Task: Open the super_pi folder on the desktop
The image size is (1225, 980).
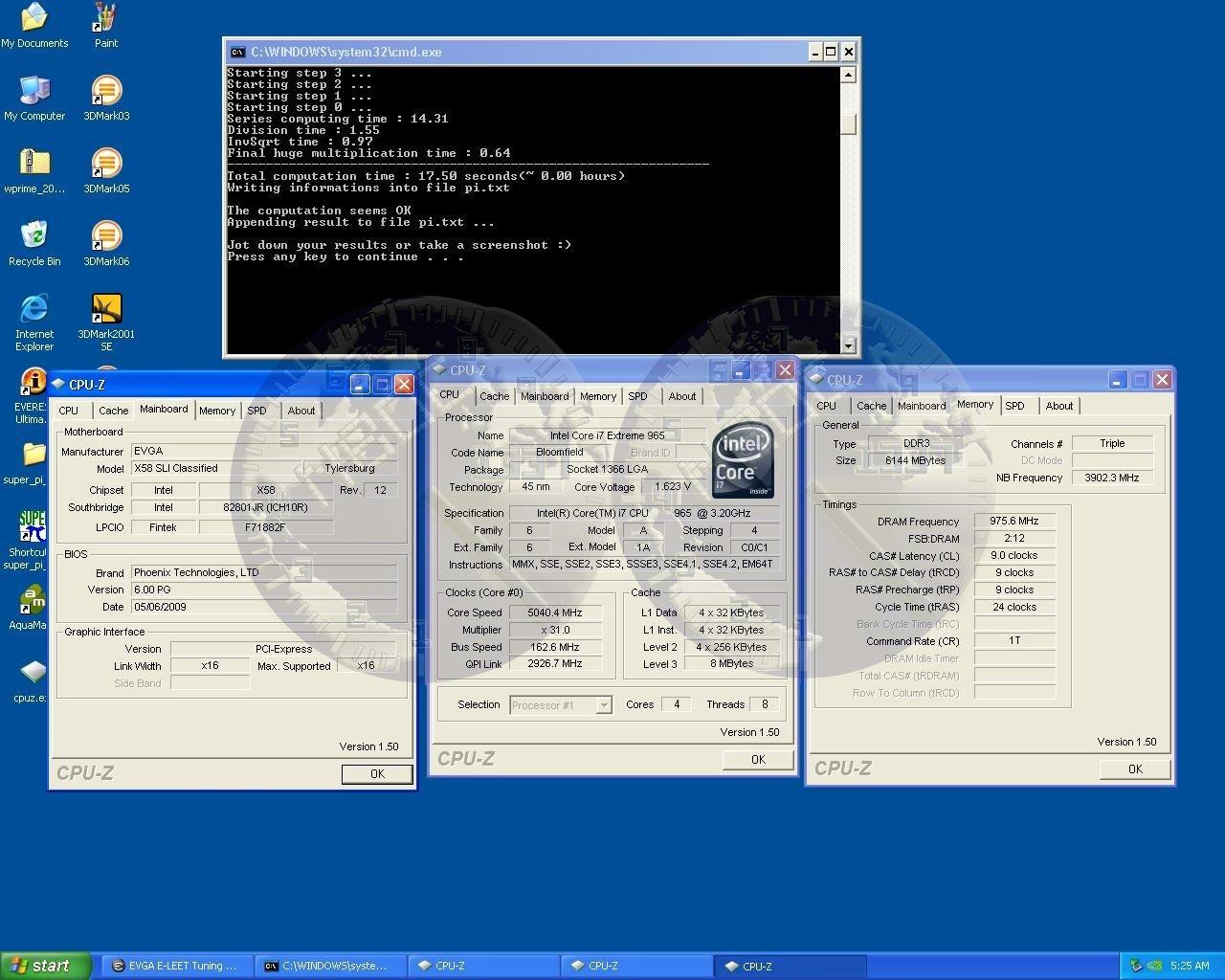Action: point(27,463)
